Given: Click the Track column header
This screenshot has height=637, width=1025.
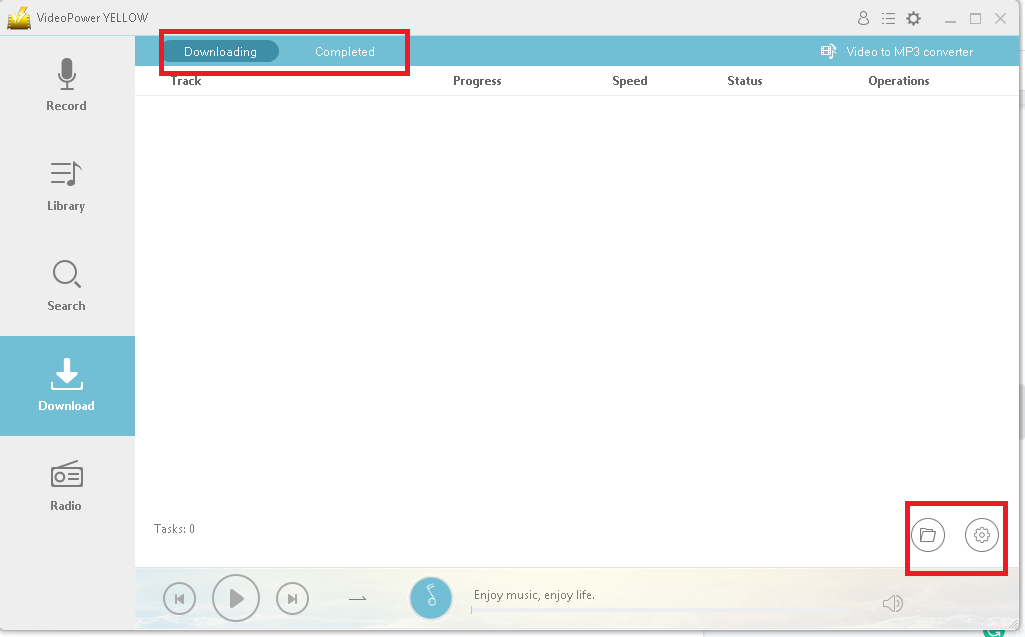Looking at the screenshot, I should point(186,81).
